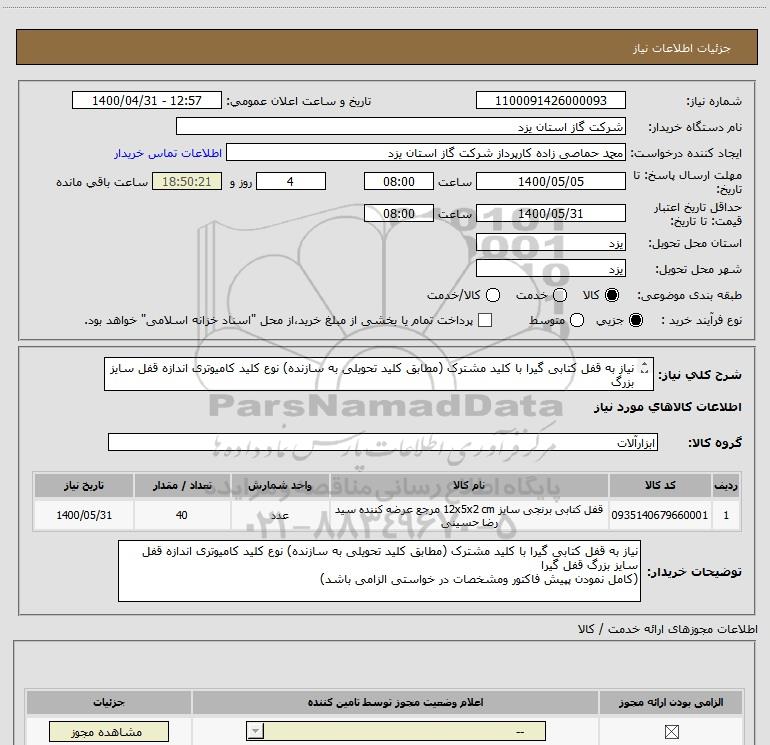Click the توضیحات خریدار text area
This screenshot has height=745, width=770.
point(379,571)
